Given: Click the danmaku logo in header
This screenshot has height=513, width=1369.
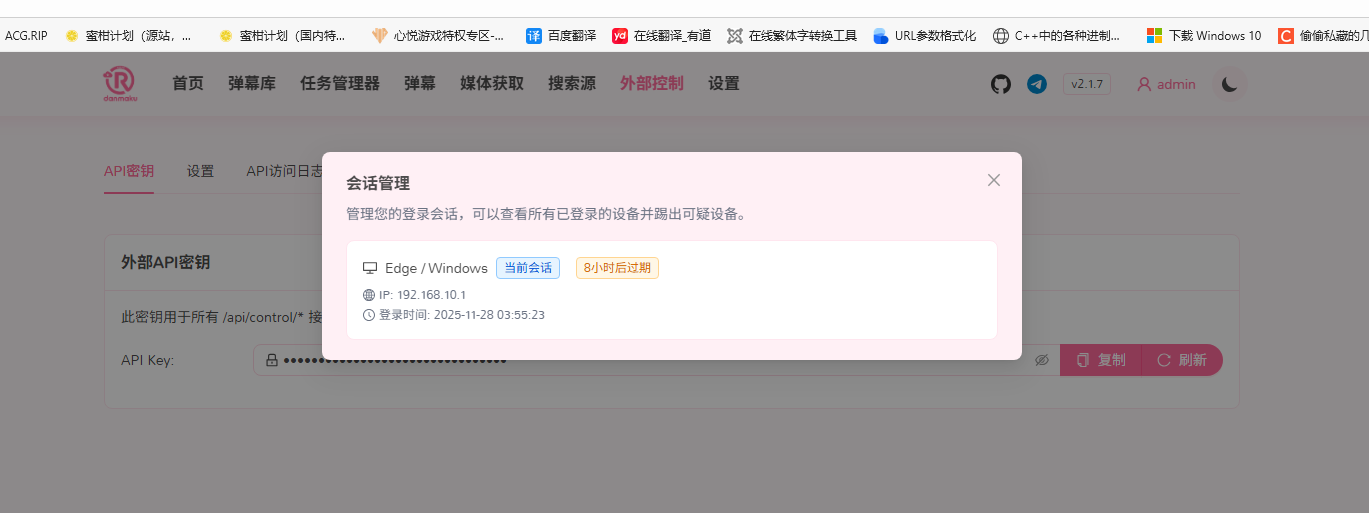Looking at the screenshot, I should click(x=119, y=84).
